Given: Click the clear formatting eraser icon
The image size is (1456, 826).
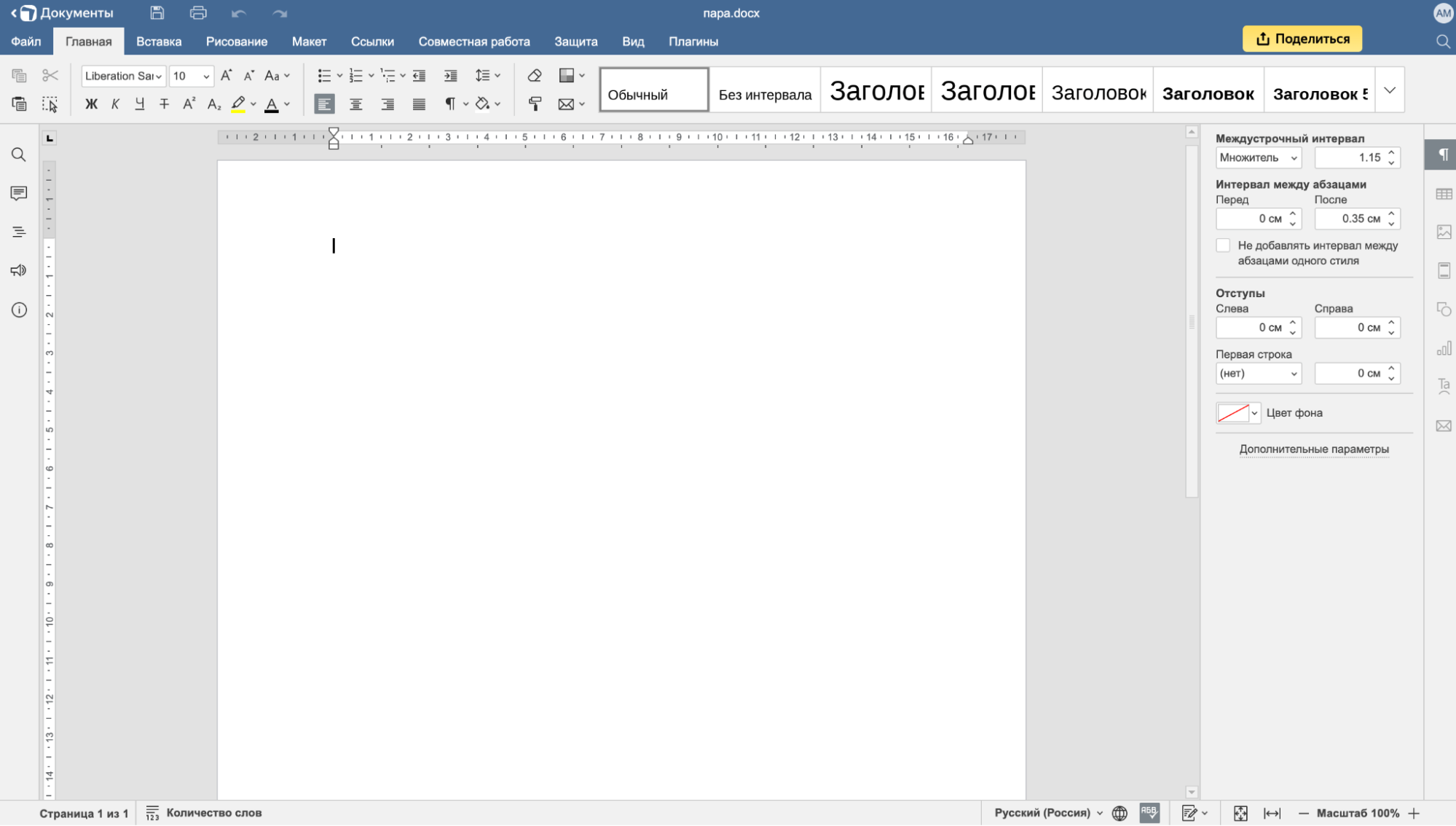Looking at the screenshot, I should click(x=534, y=76).
